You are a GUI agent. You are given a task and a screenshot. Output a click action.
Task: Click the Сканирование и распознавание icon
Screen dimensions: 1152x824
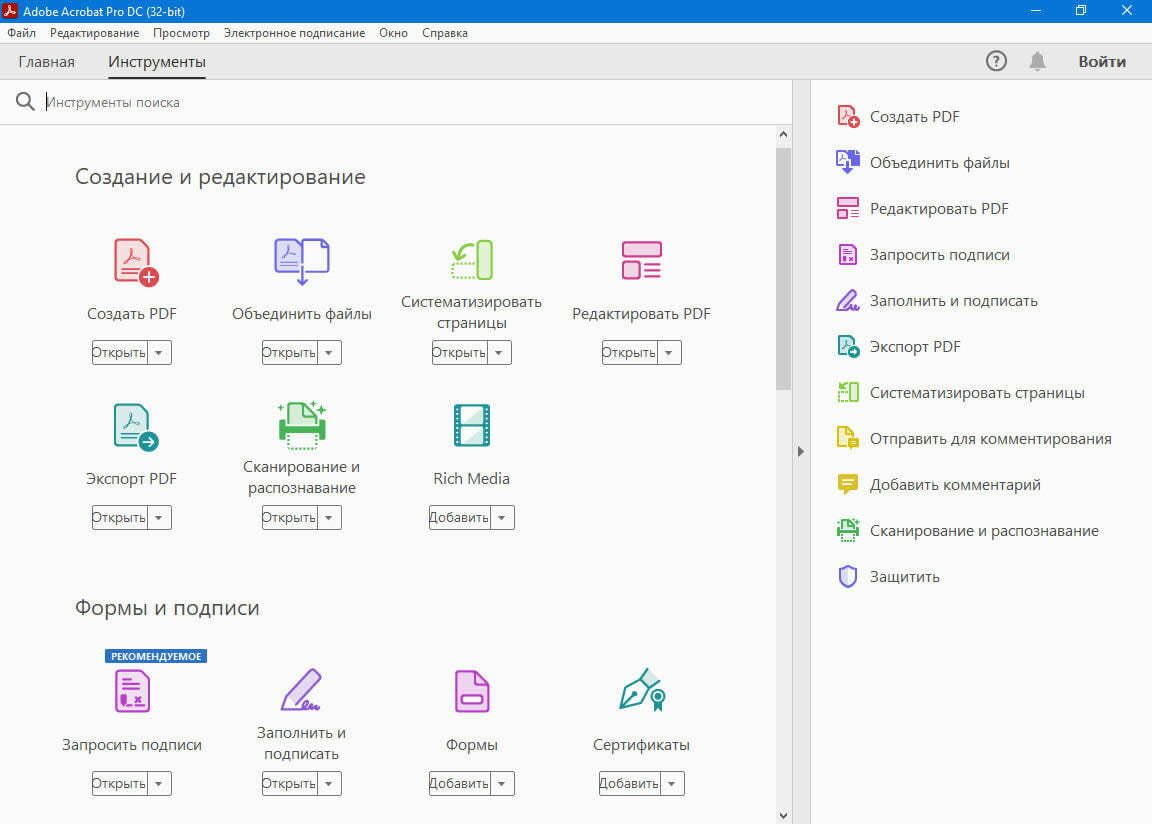point(301,425)
